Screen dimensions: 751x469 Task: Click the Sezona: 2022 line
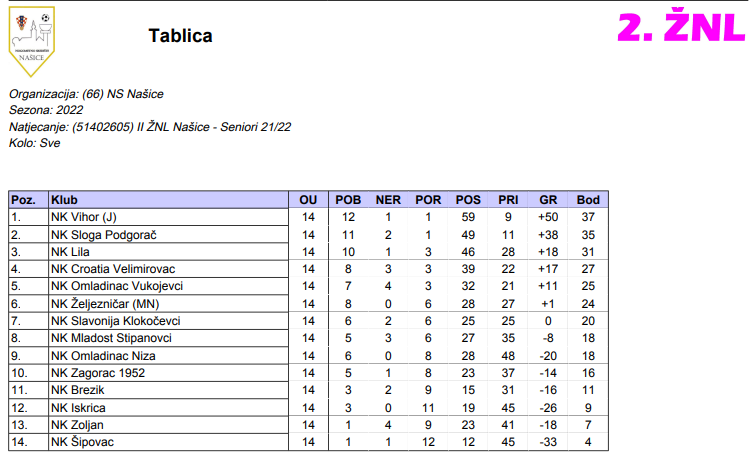pyautogui.click(x=46, y=110)
